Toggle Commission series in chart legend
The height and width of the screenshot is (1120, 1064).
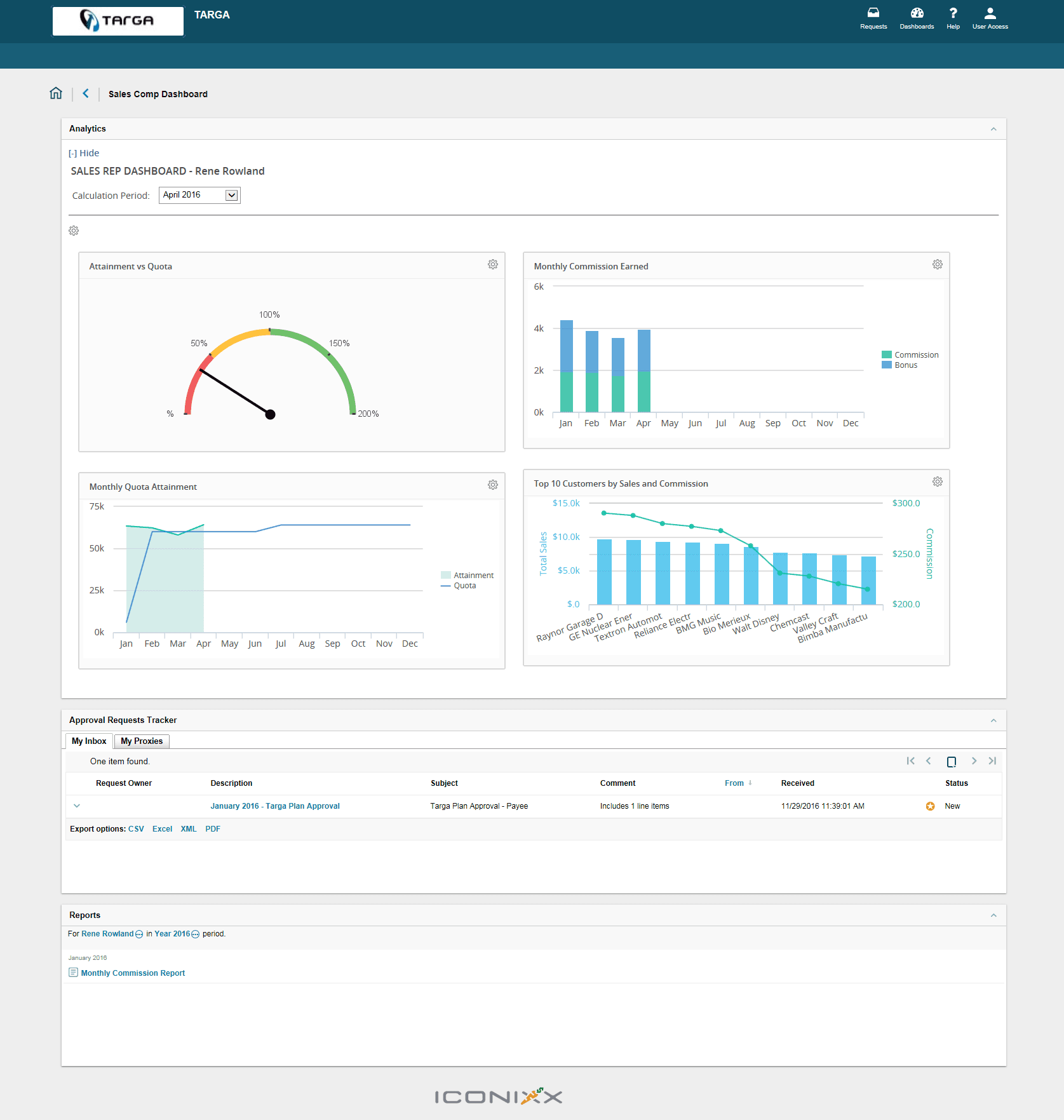coord(910,355)
